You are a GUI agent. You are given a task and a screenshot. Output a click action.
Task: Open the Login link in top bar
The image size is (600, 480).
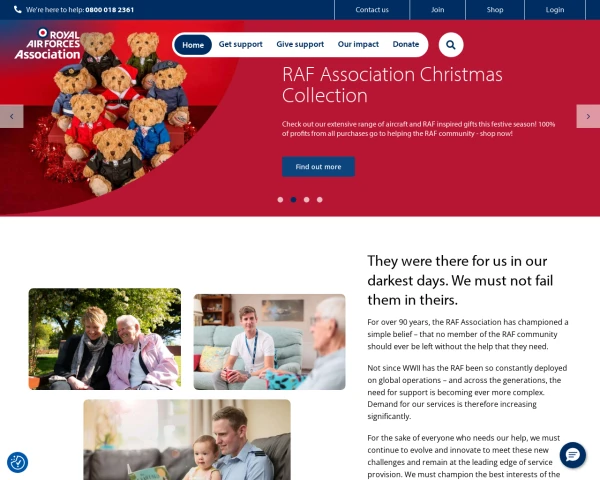point(555,10)
